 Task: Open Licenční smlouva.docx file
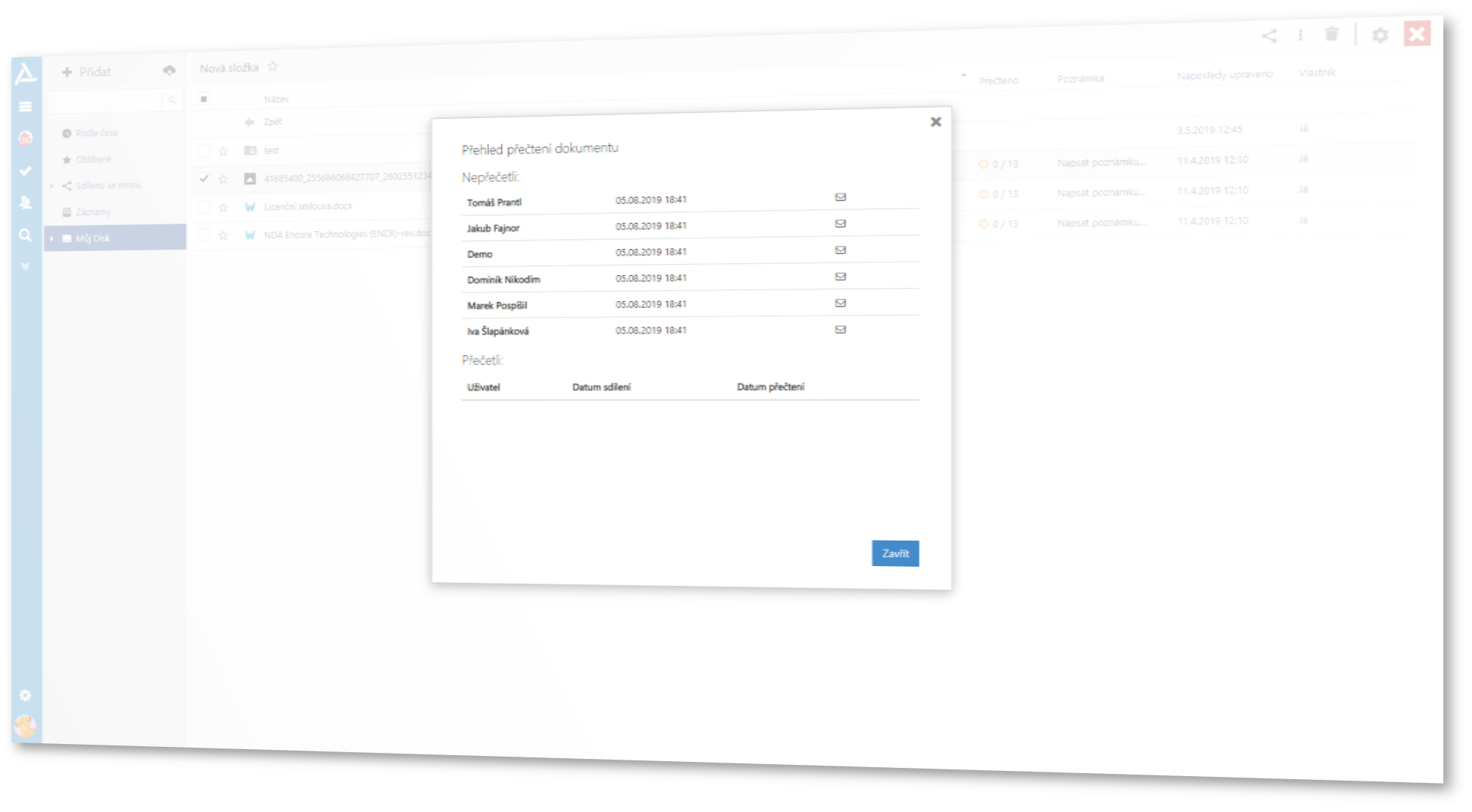pyautogui.click(x=308, y=206)
